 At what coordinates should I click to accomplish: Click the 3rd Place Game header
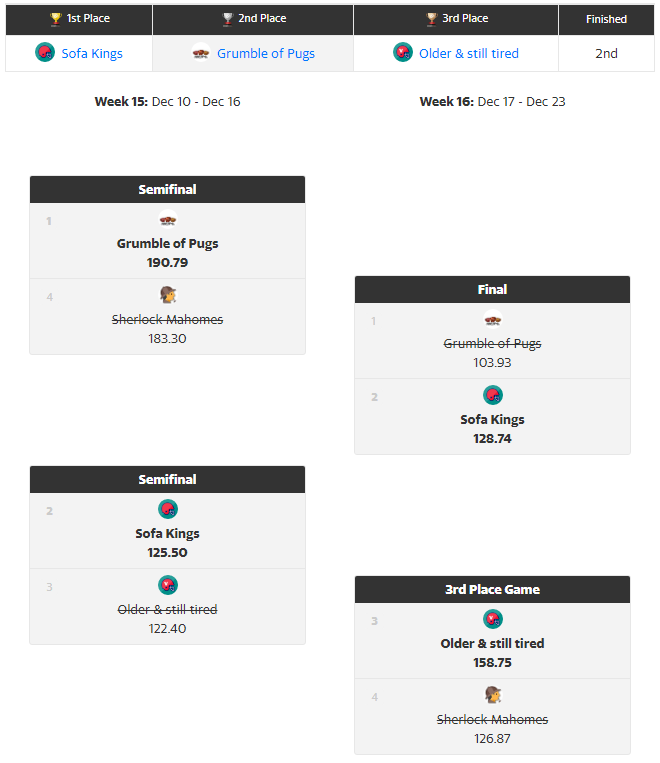coord(492,589)
